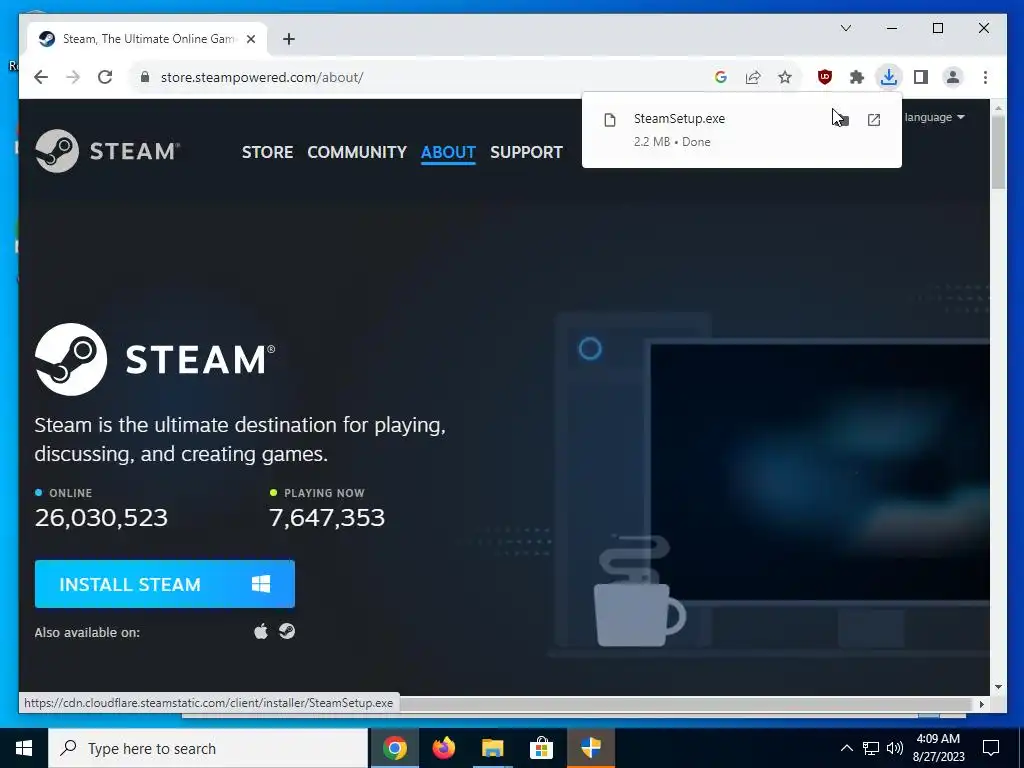This screenshot has width=1024, height=768.
Task: Click the forward navigation arrow
Action: [x=73, y=77]
